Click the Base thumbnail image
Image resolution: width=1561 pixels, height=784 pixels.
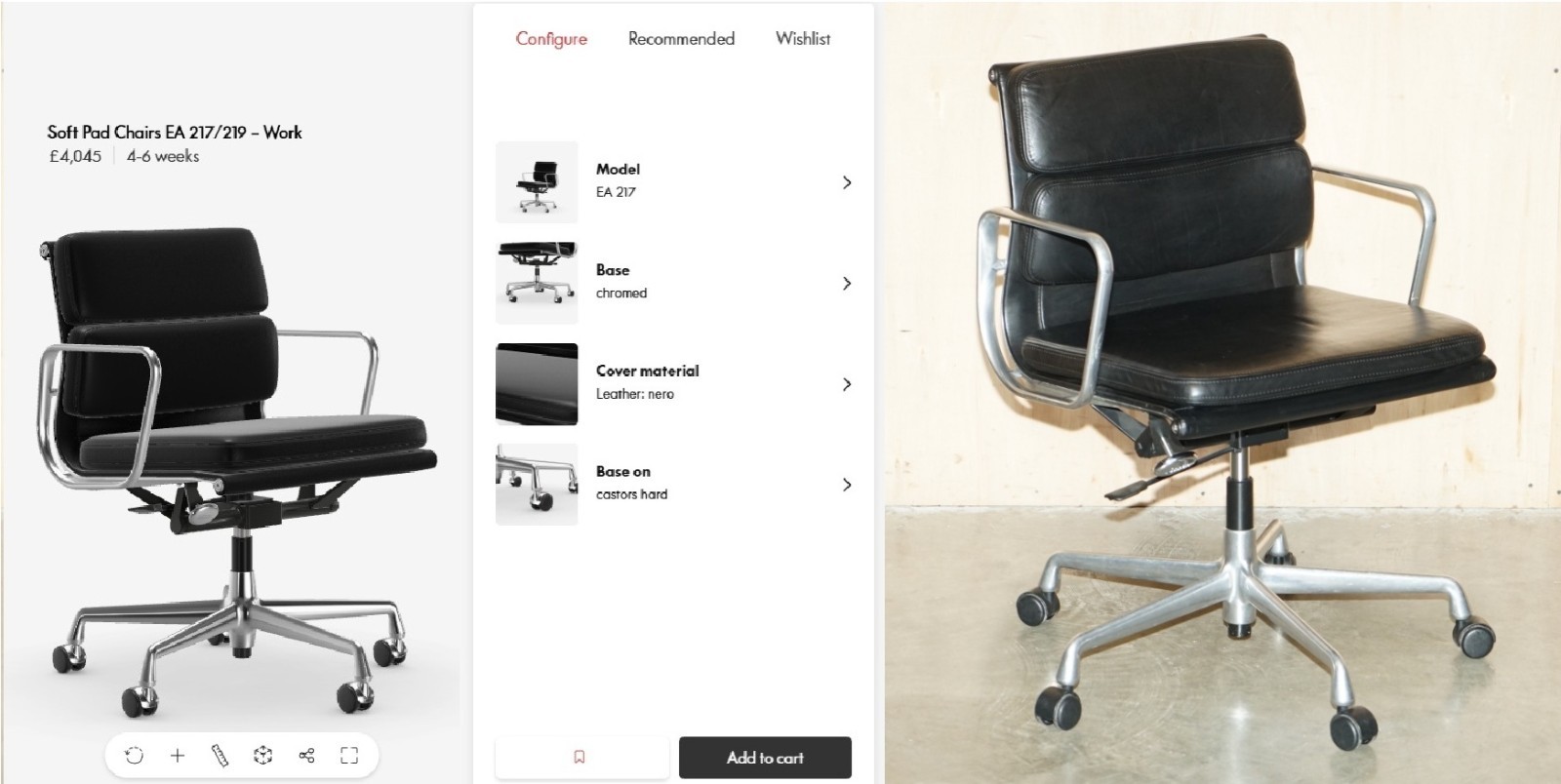pos(537,284)
